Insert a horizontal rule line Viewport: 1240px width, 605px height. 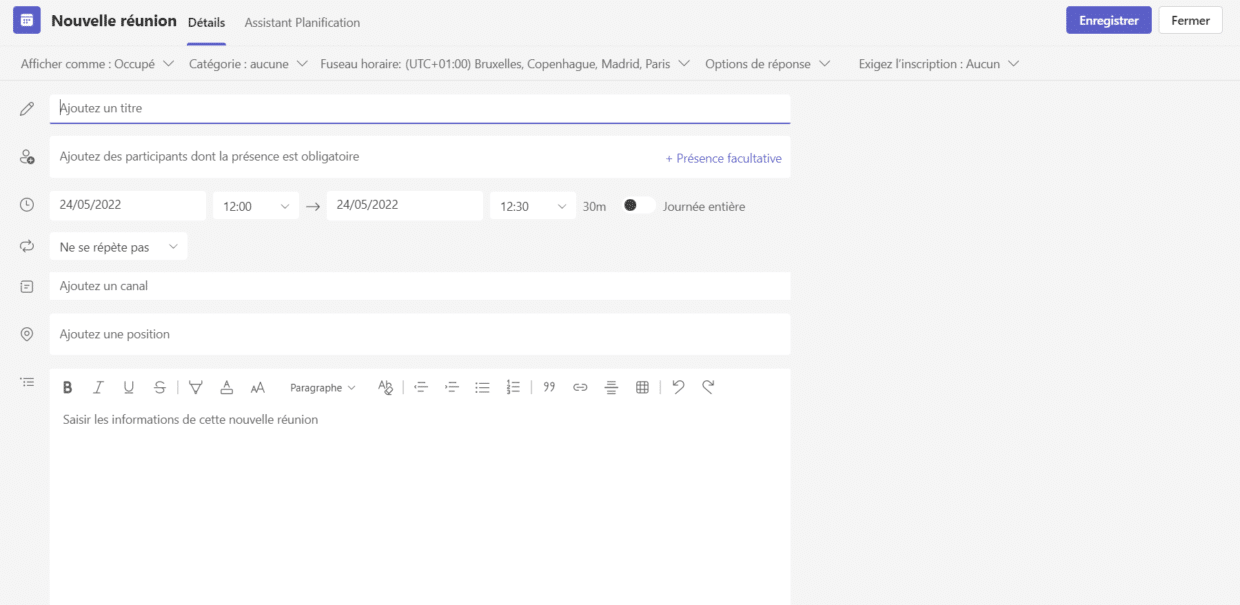(611, 388)
